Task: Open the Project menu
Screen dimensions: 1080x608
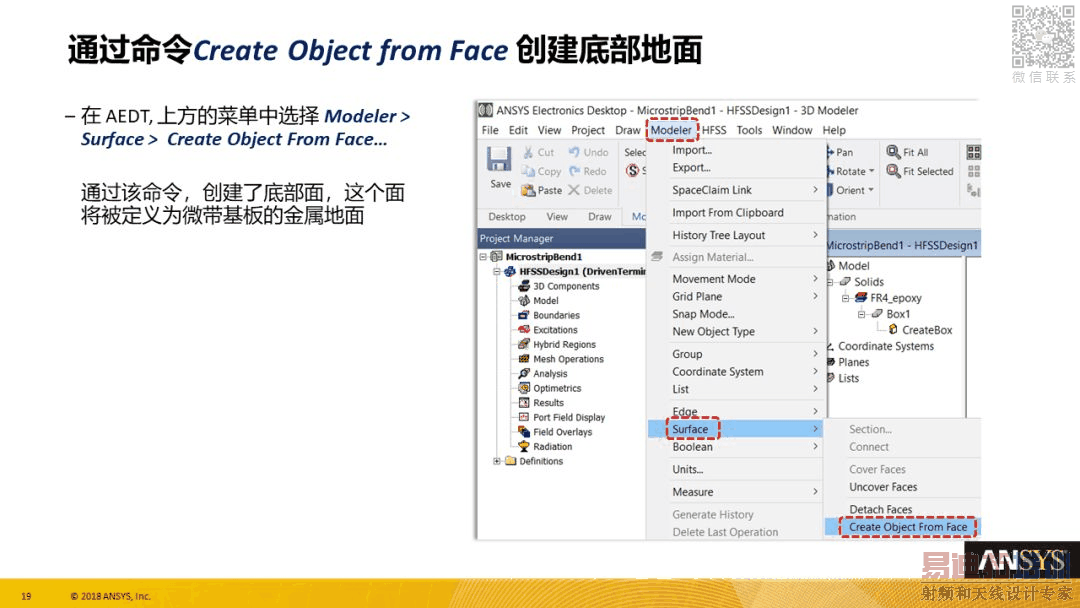Action: (x=588, y=130)
